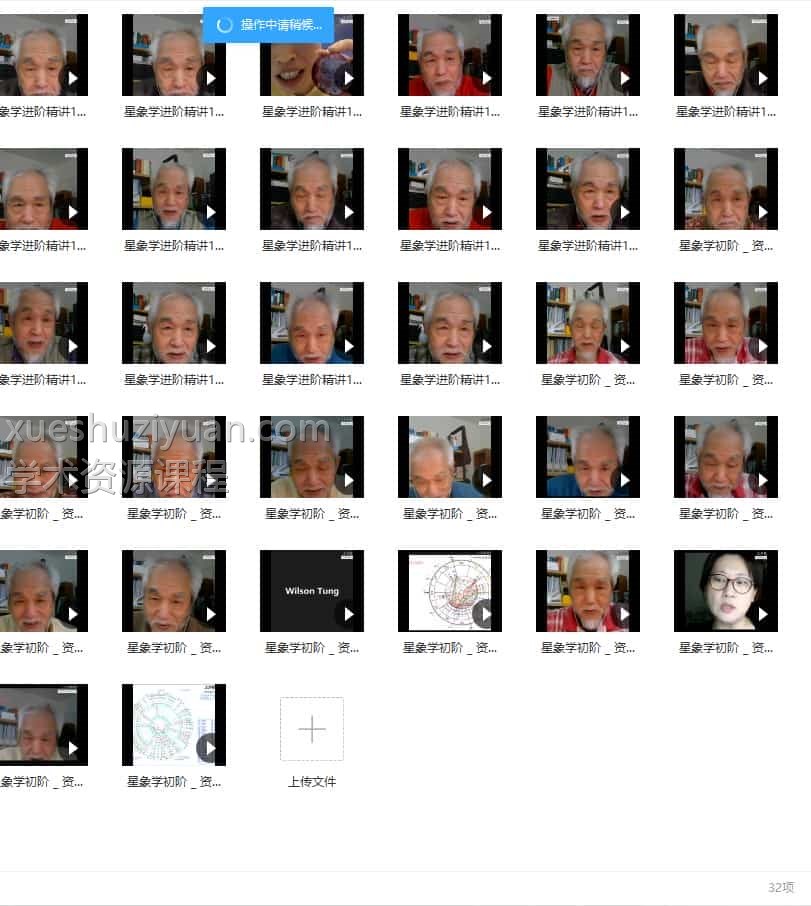The height and width of the screenshot is (906, 811).
Task: Click the plus icon to upload file
Action: coord(312,729)
